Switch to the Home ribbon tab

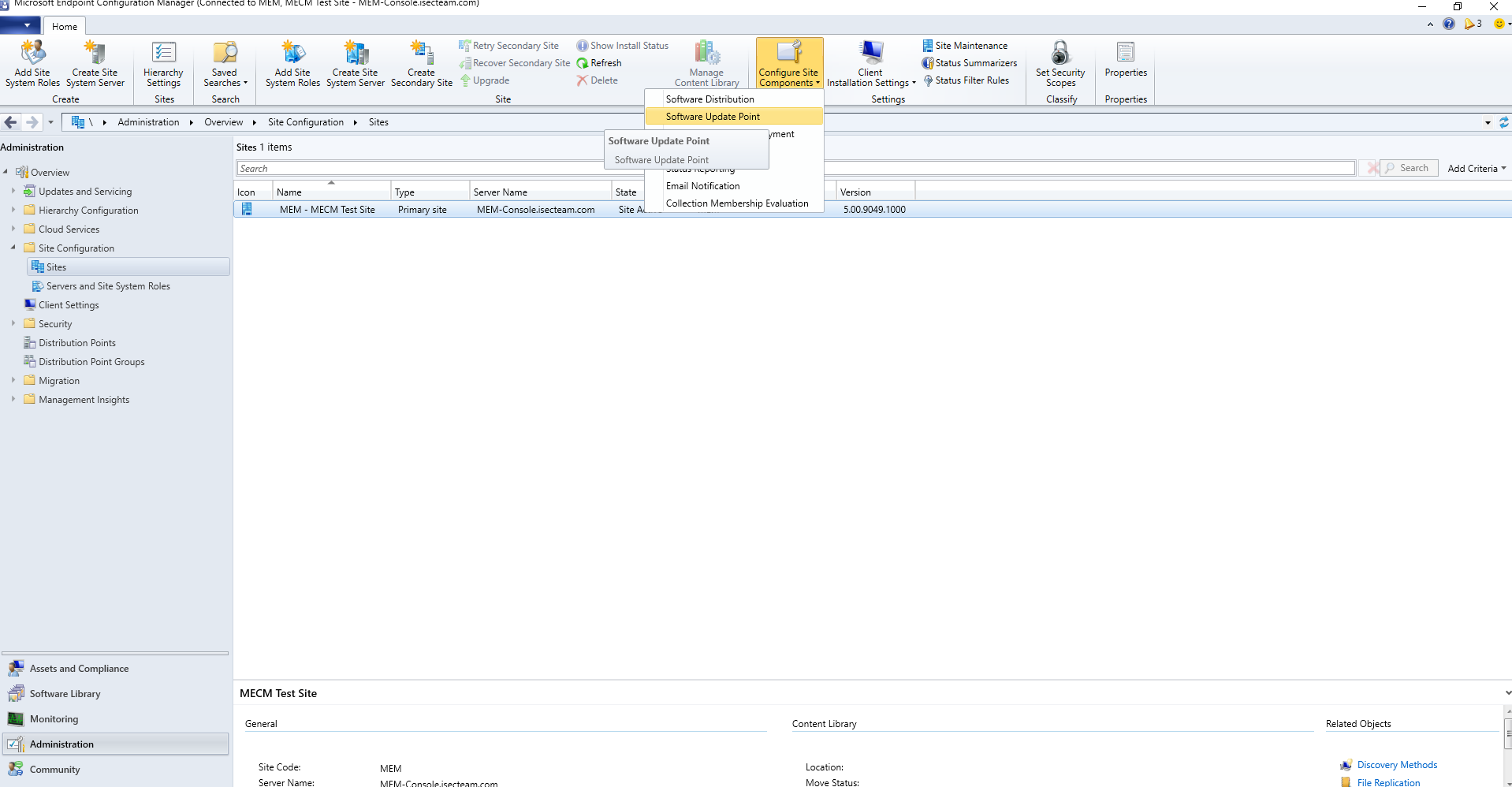tap(64, 25)
